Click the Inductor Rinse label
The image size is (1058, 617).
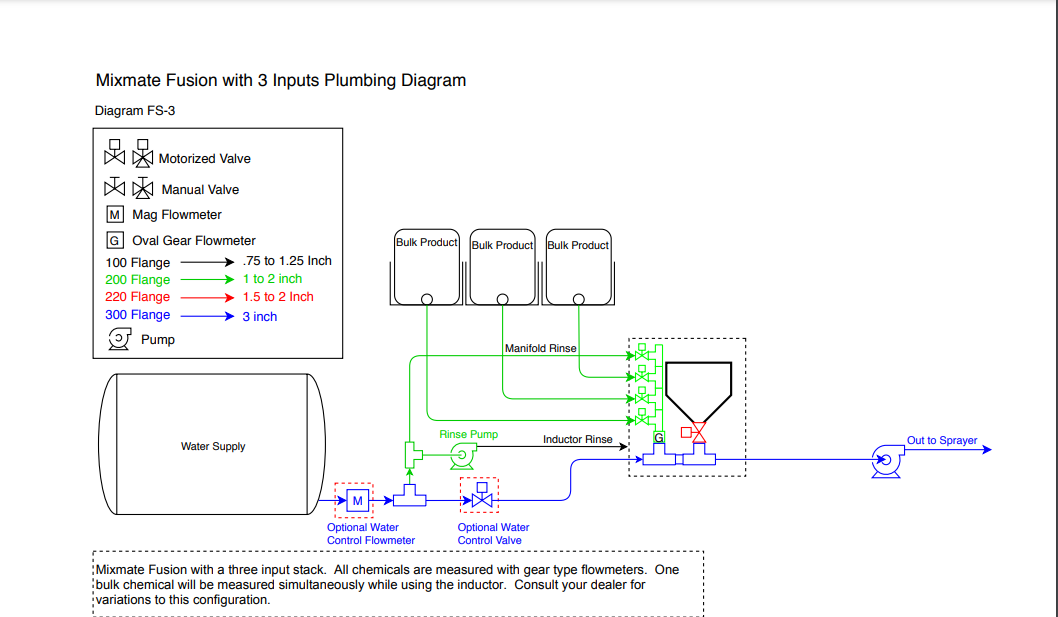(578, 439)
